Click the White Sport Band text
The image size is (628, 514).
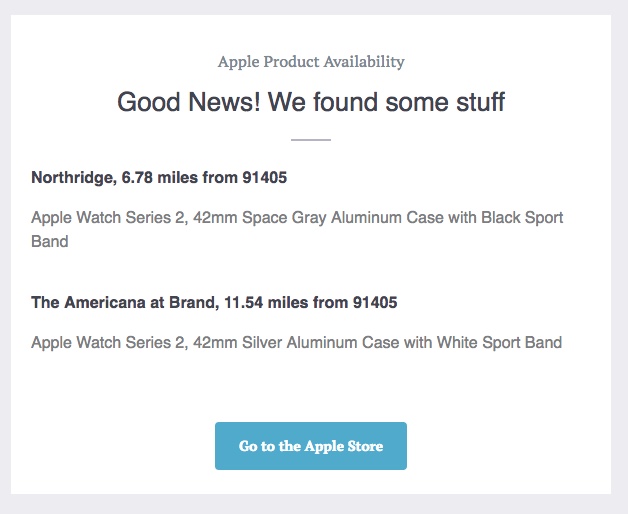(499, 343)
